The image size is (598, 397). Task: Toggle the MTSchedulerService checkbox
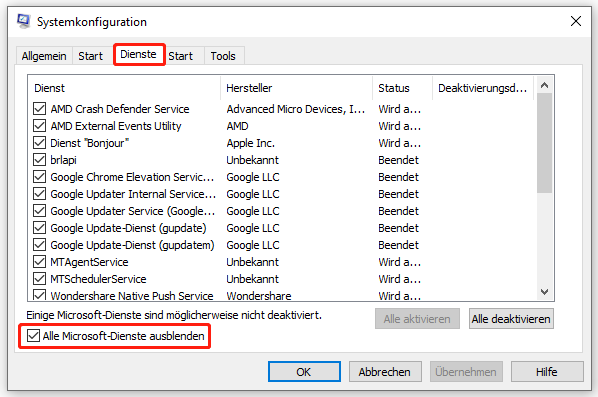40,279
